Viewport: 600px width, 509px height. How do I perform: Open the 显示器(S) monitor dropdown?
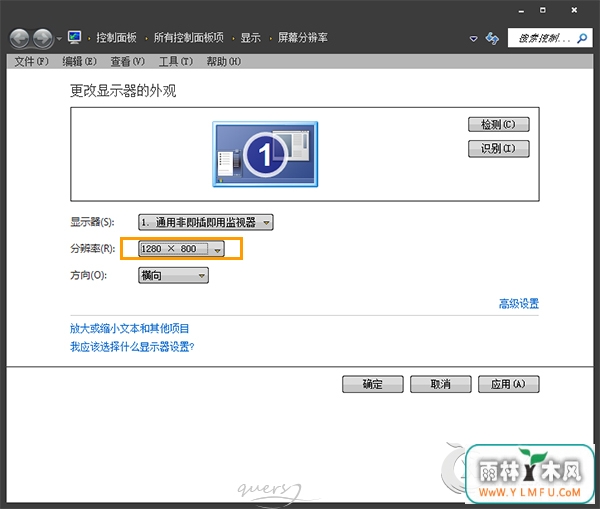click(206, 222)
